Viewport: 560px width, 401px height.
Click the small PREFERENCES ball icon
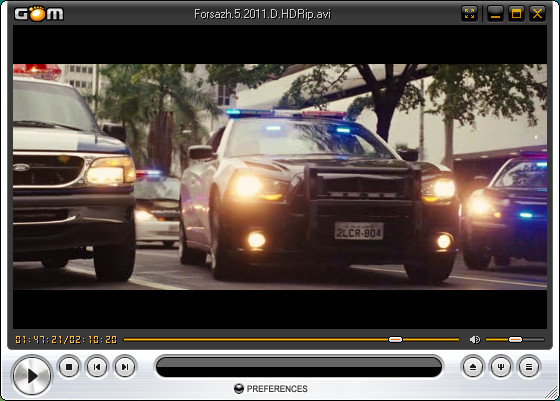tap(239, 389)
